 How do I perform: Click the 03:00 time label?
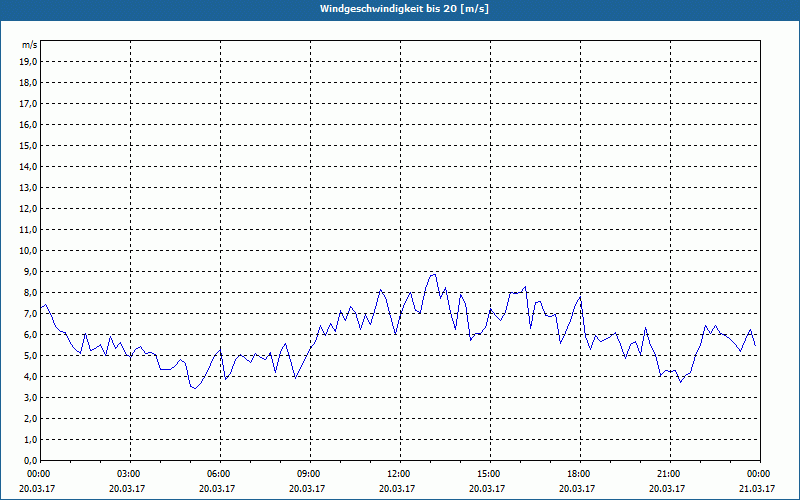click(131, 474)
